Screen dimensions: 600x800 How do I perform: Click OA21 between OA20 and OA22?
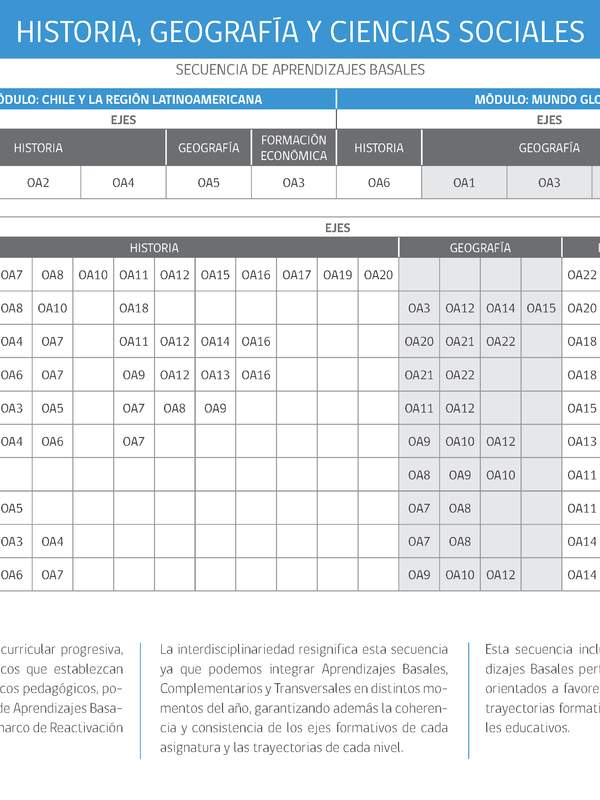pyautogui.click(x=460, y=341)
